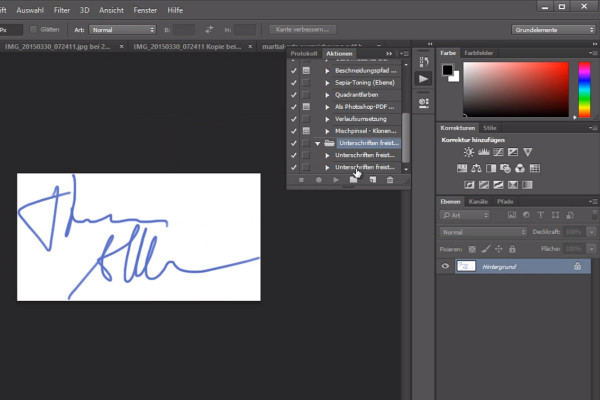Enable the Glätten checkbox

[x=33, y=29]
